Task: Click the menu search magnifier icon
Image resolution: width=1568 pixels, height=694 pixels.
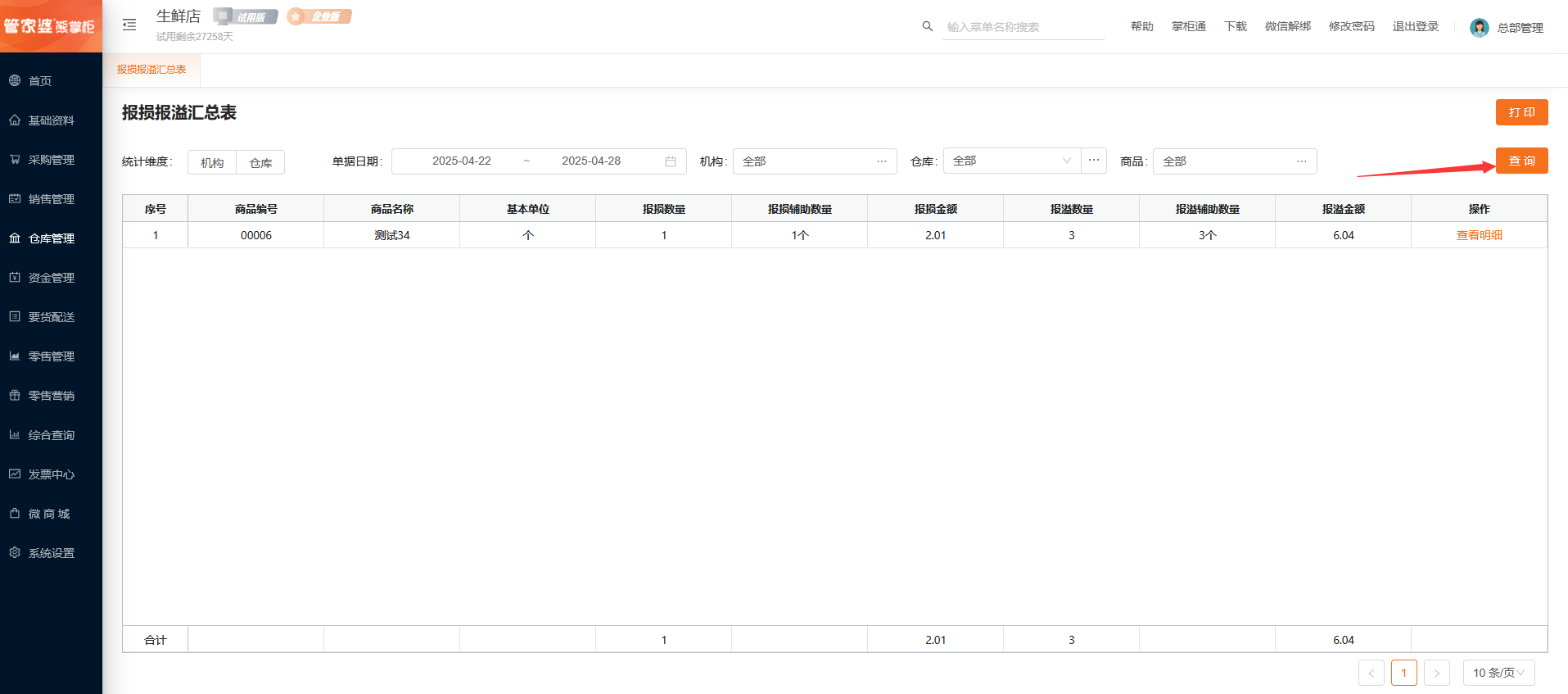Action: 928,26
